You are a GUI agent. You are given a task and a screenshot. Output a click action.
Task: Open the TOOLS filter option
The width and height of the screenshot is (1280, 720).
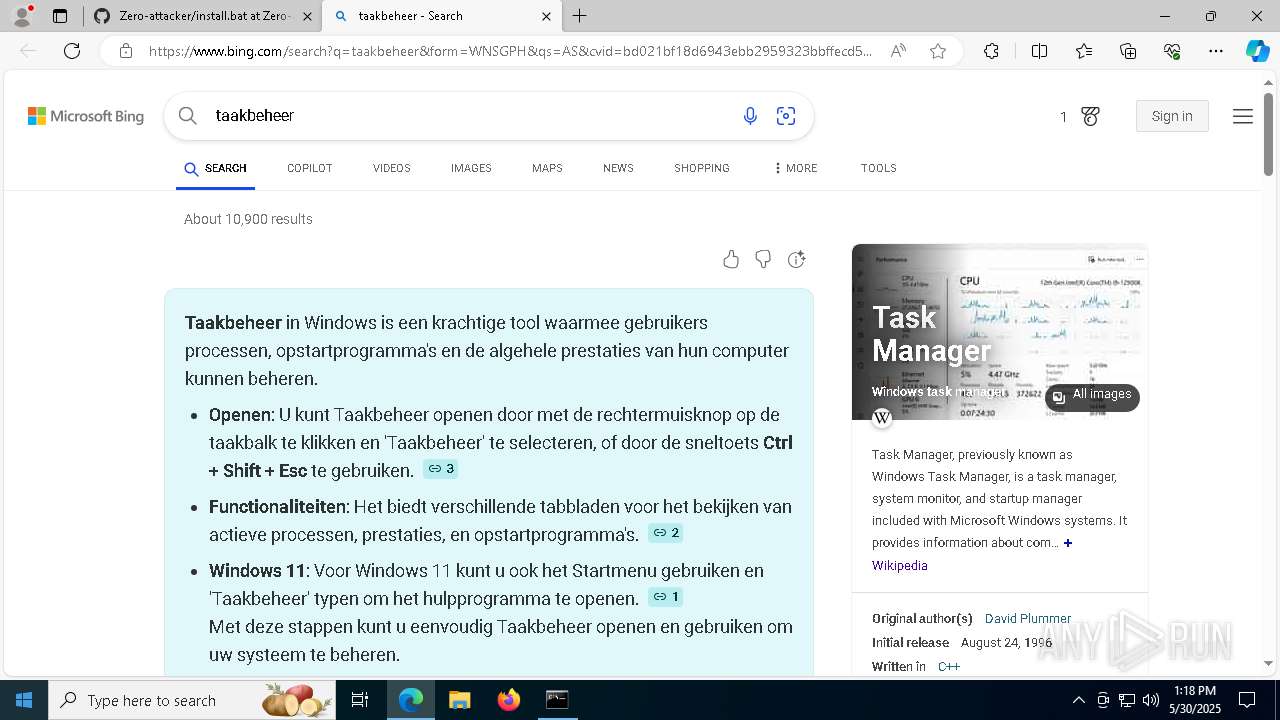[879, 168]
